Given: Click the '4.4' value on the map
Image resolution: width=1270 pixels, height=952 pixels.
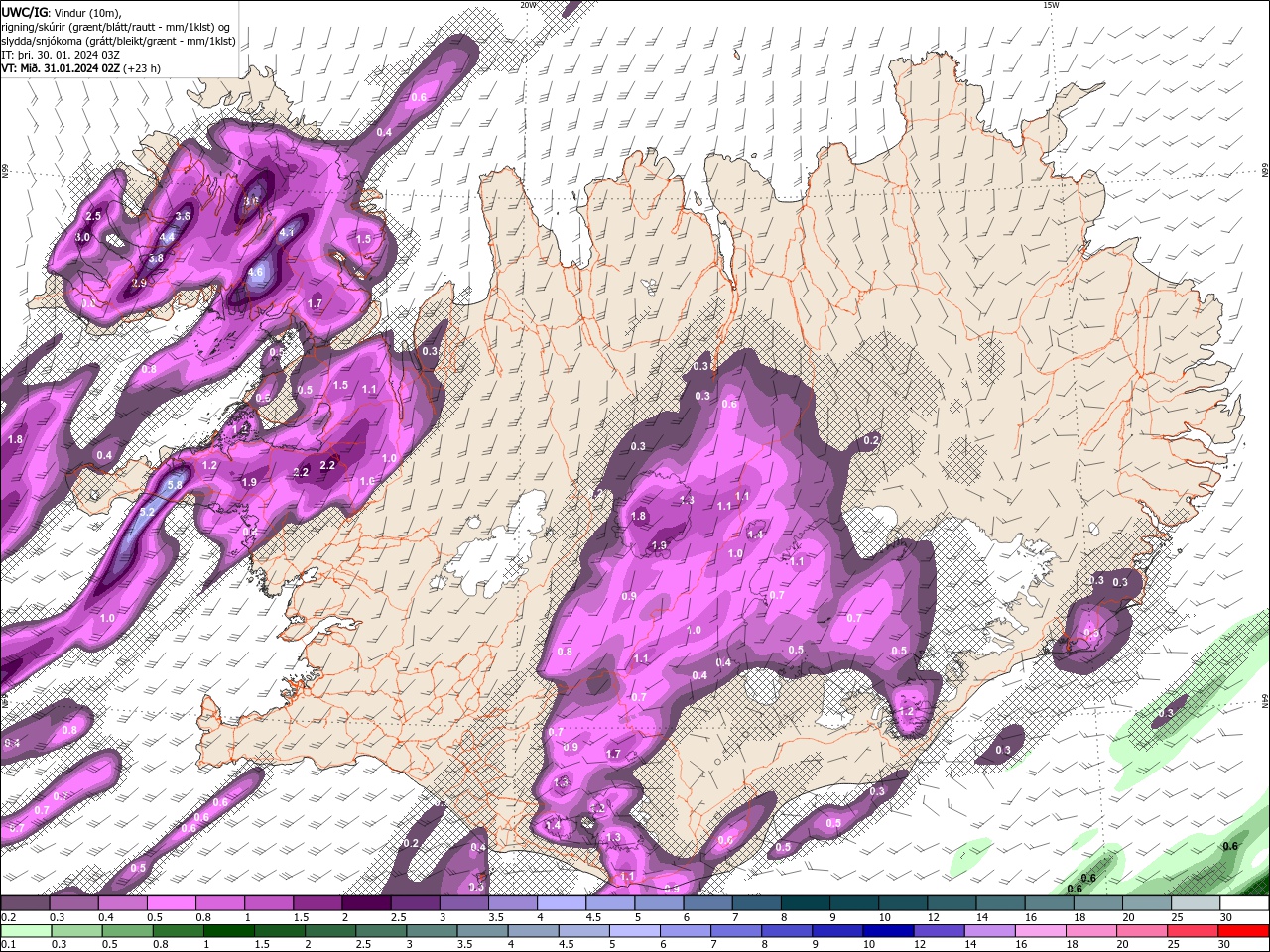Looking at the screenshot, I should coord(167,238).
